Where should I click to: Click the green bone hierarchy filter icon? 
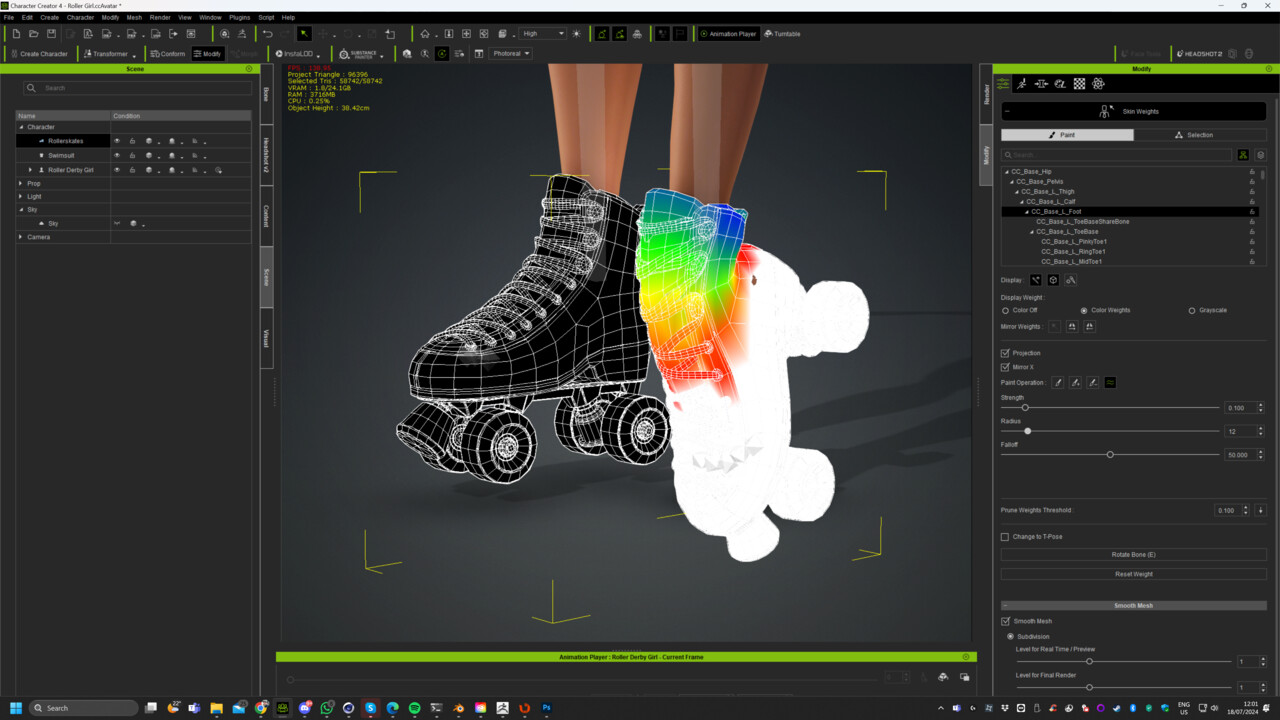click(x=1243, y=155)
